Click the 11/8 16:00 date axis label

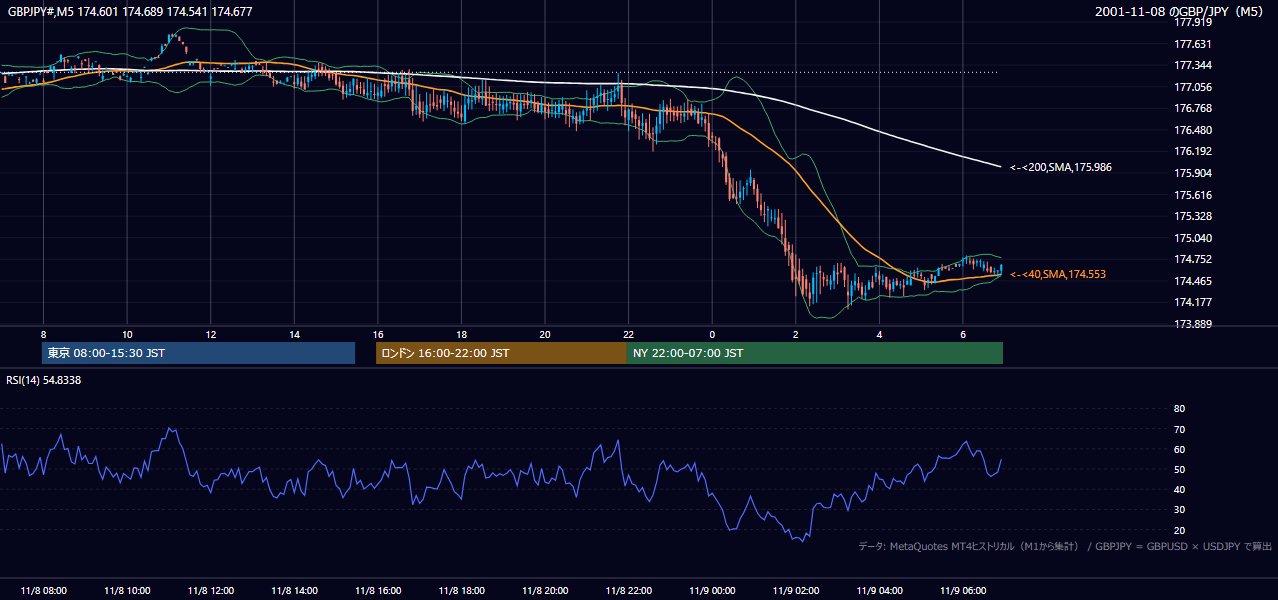pyautogui.click(x=378, y=591)
